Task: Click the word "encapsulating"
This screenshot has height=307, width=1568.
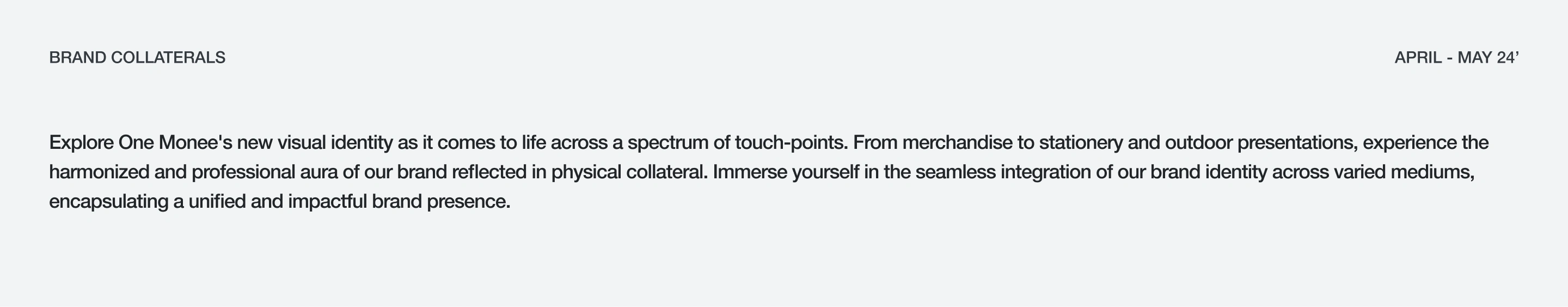Action: click(x=108, y=202)
